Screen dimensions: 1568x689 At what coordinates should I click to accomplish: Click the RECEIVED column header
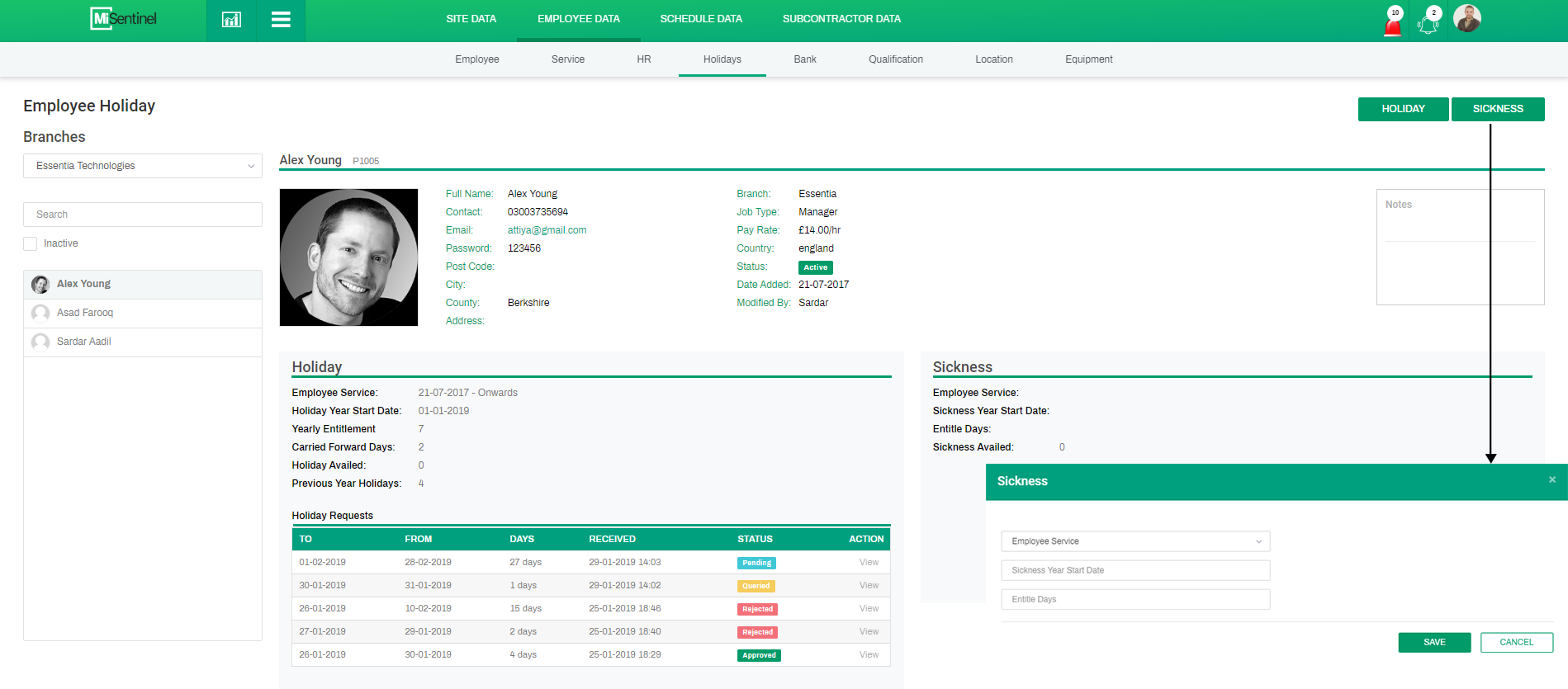tap(612, 539)
